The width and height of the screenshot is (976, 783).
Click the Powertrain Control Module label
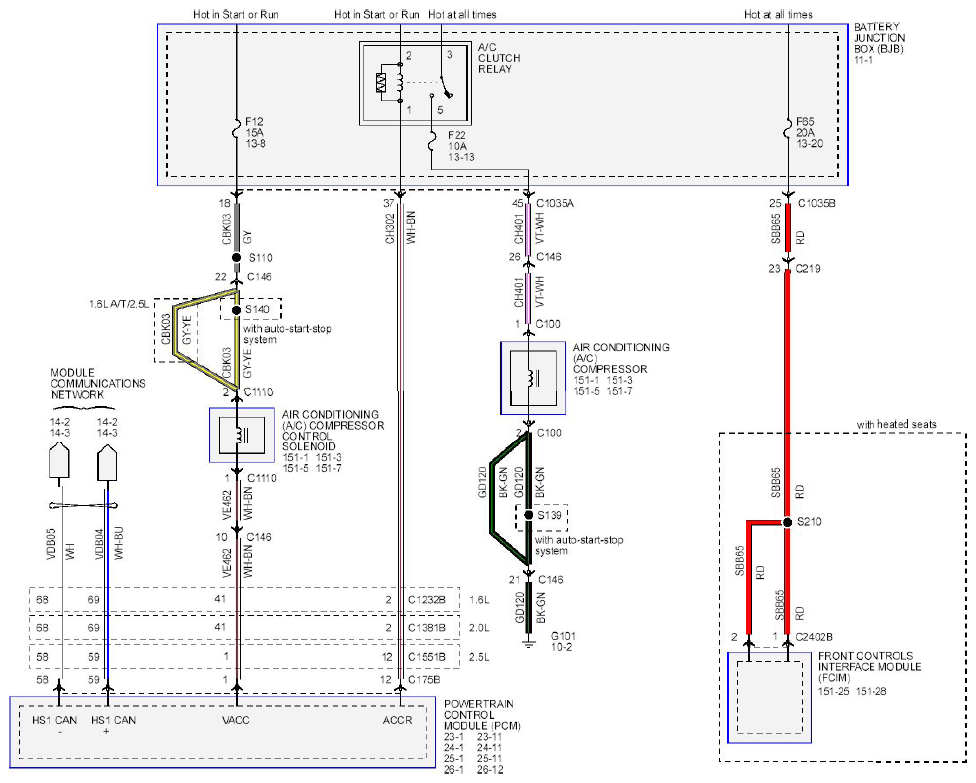click(482, 715)
